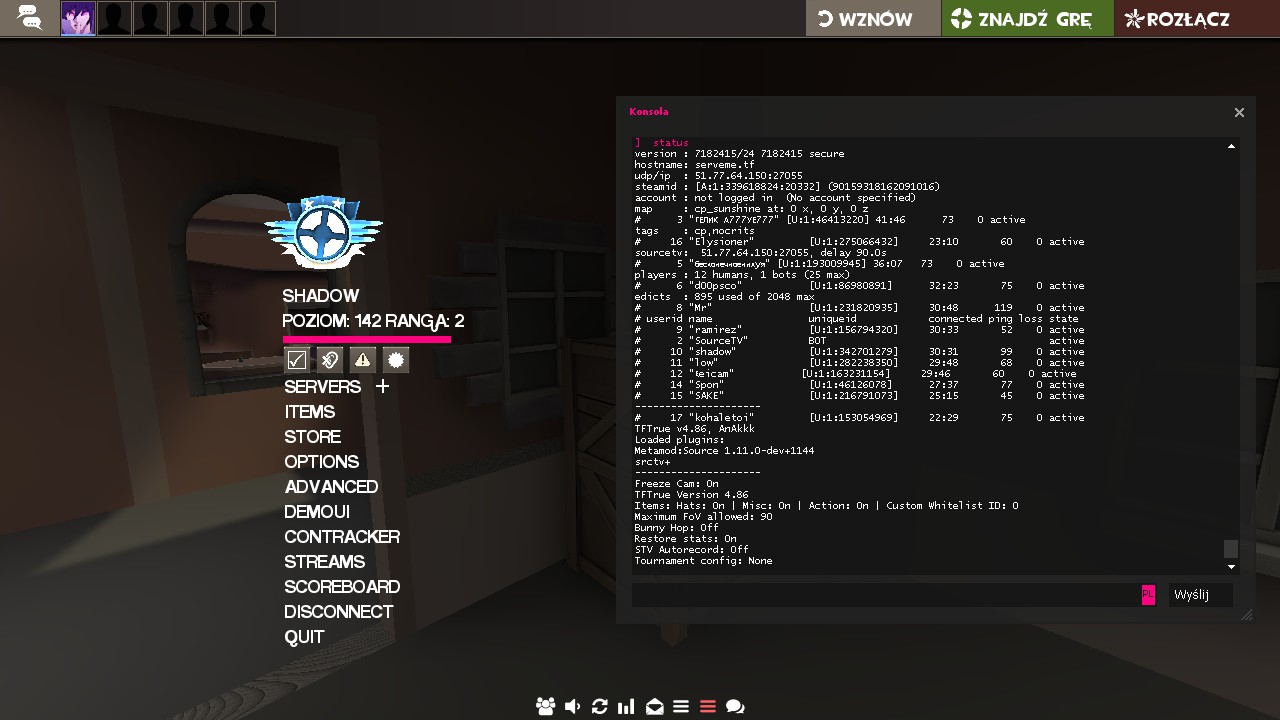The image size is (1280, 720).
Task: Click the spiky badge icon button
Action: click(395, 360)
